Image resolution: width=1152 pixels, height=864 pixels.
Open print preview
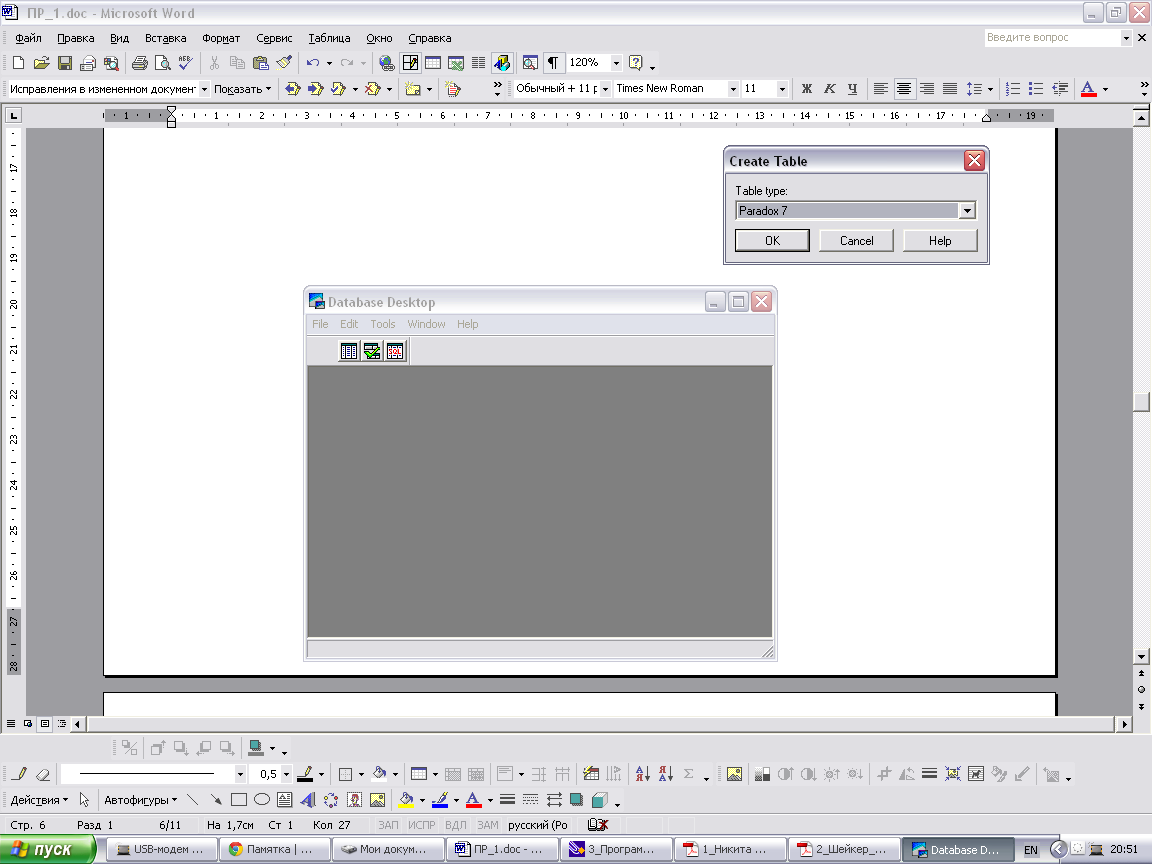point(162,63)
